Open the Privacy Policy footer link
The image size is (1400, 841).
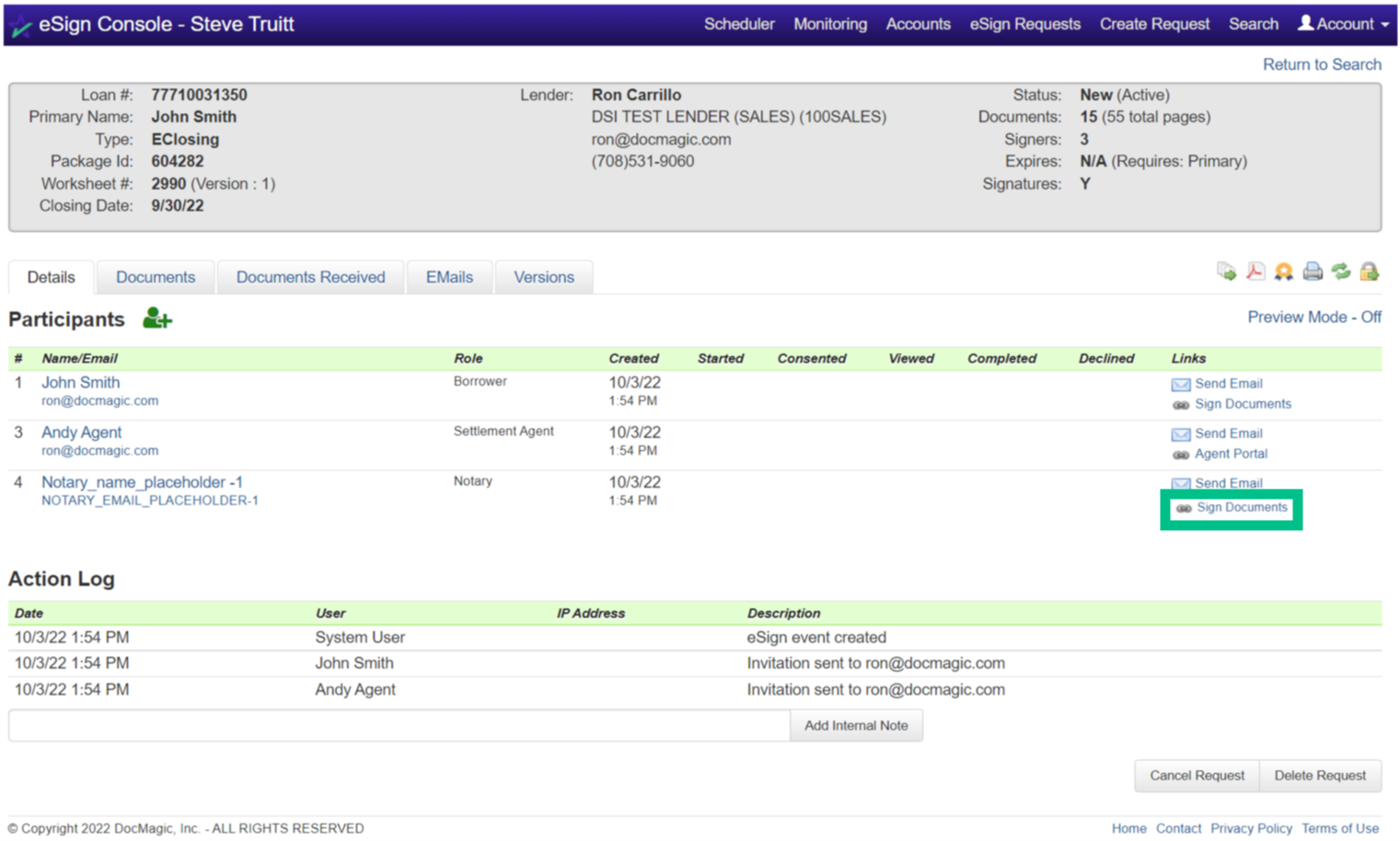(1251, 828)
